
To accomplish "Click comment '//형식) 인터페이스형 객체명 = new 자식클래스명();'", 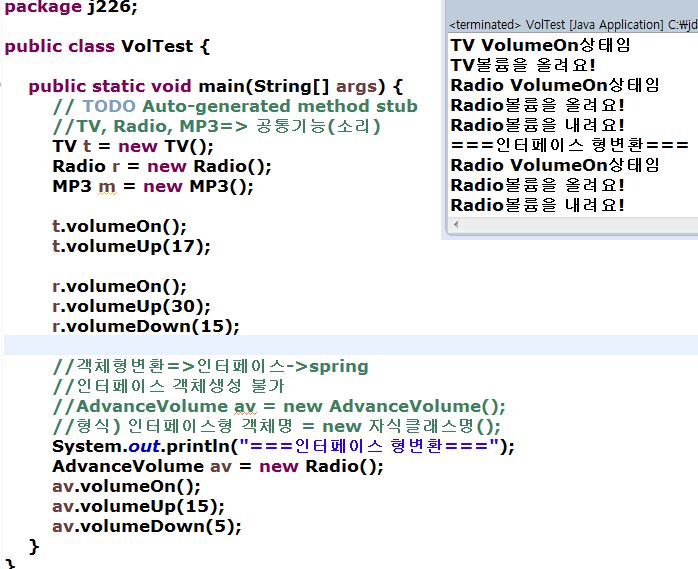I will coord(276,427).
